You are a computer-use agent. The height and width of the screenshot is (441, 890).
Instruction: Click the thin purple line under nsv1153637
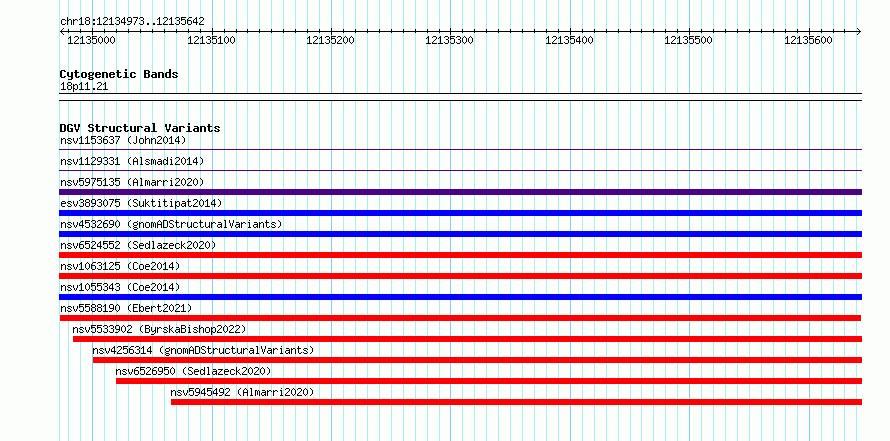[x=461, y=150]
